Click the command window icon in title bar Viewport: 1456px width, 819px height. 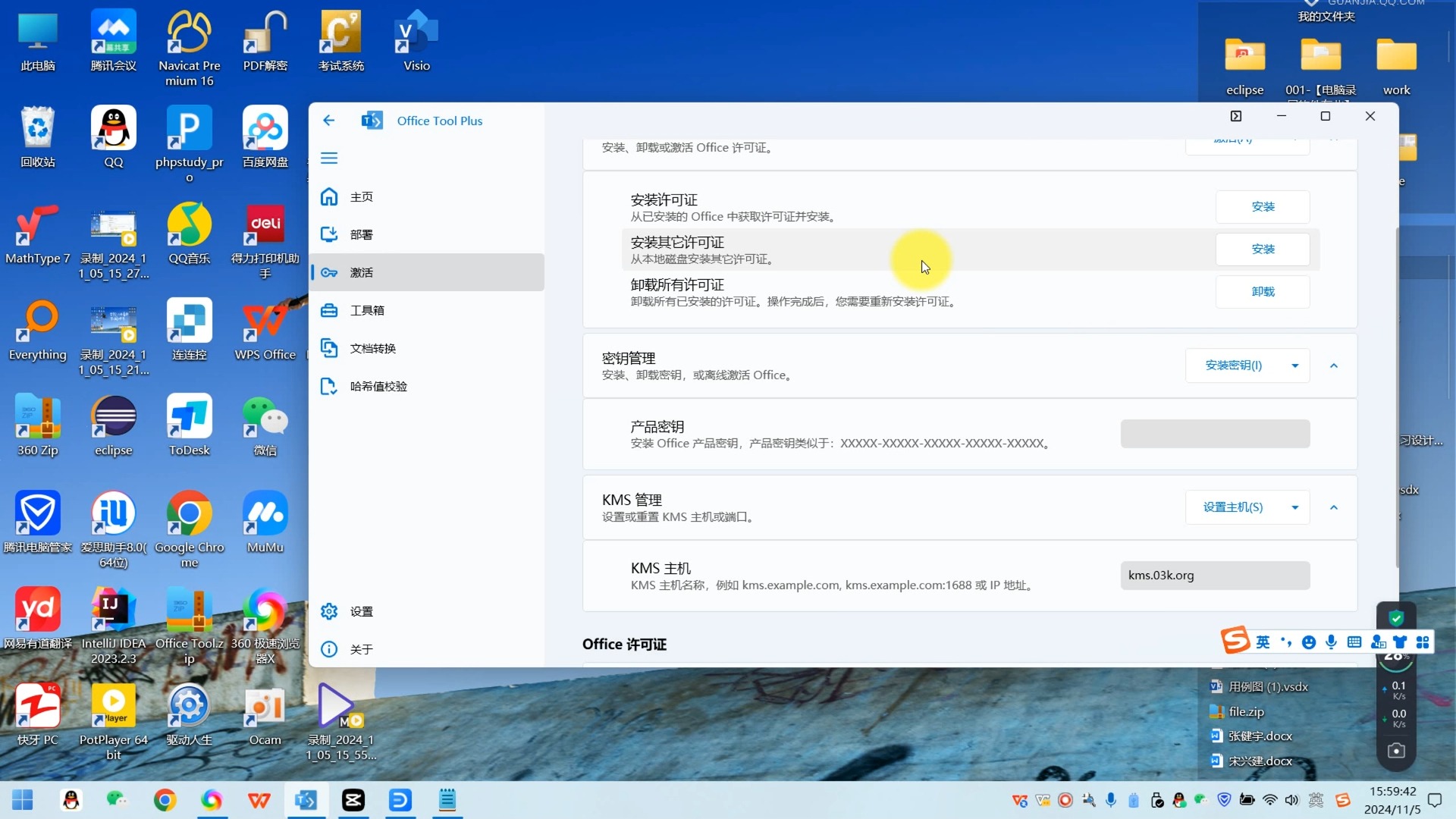pos(1236,116)
